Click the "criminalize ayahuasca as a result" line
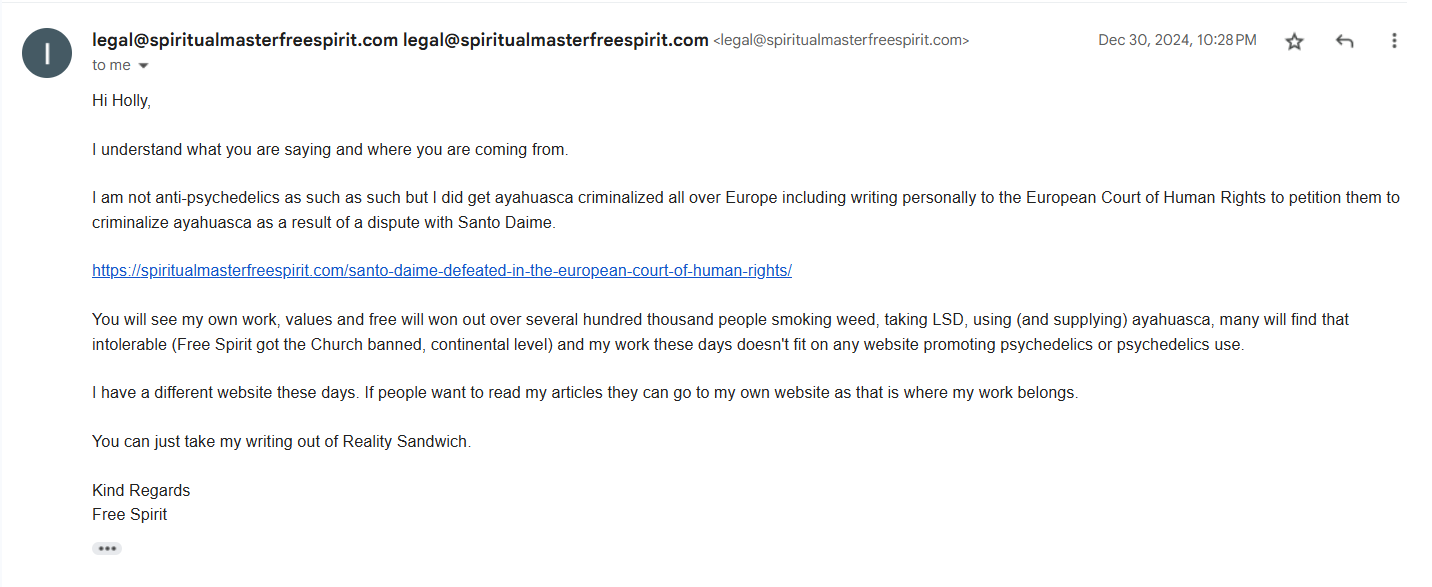 pos(323,223)
